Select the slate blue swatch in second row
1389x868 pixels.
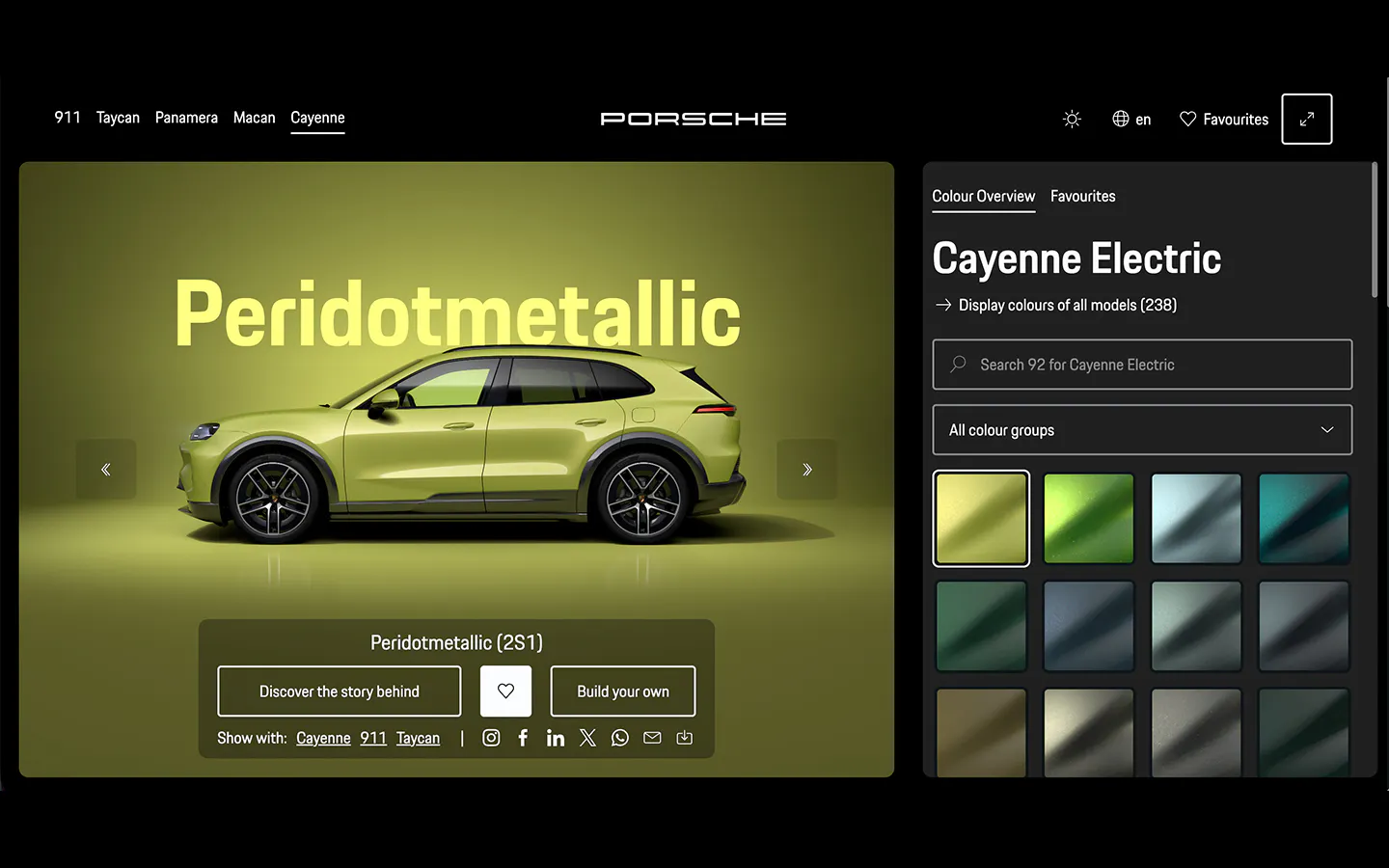[1089, 626]
